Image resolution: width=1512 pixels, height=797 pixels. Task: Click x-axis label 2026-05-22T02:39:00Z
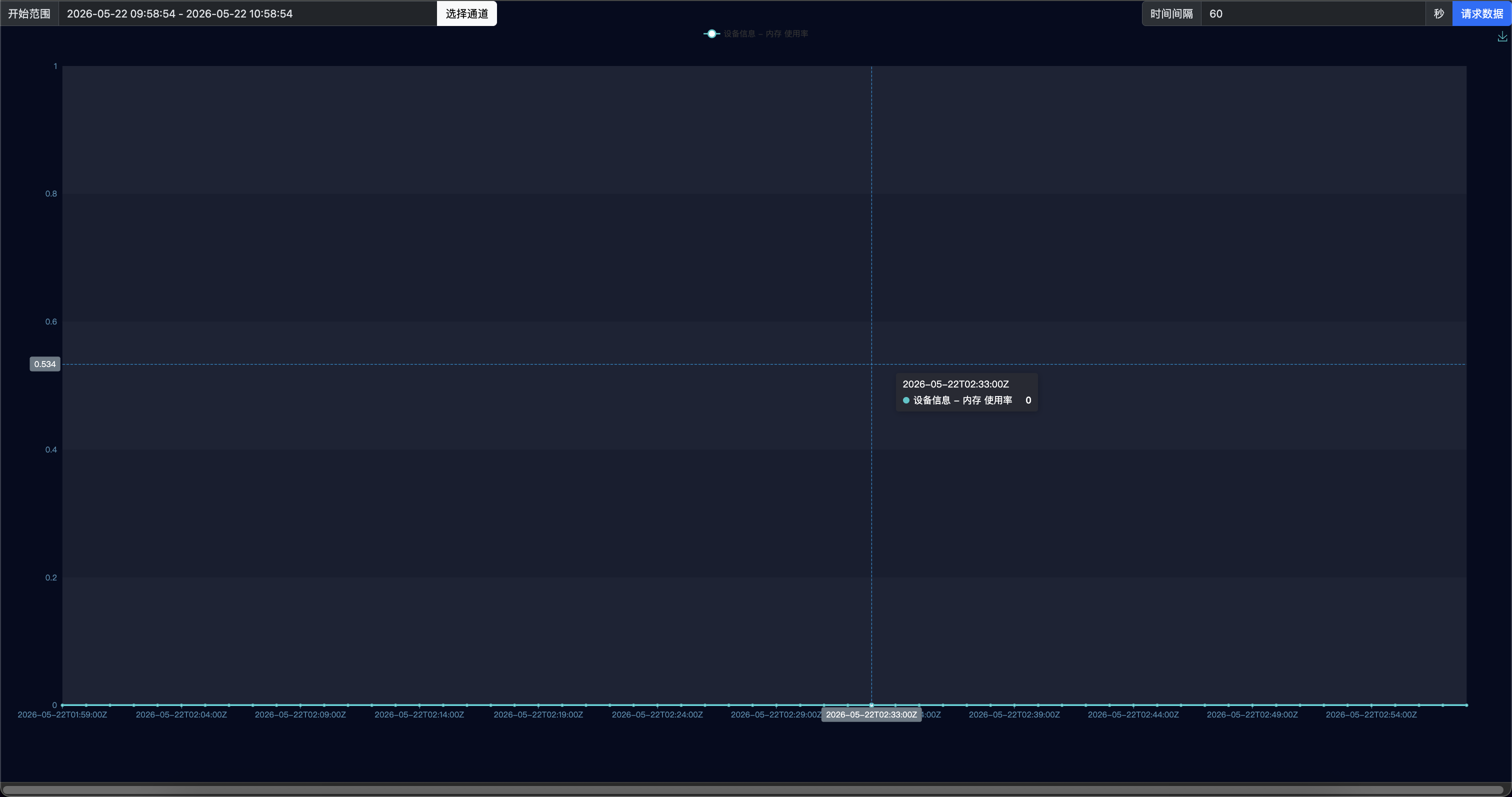[x=1014, y=714]
